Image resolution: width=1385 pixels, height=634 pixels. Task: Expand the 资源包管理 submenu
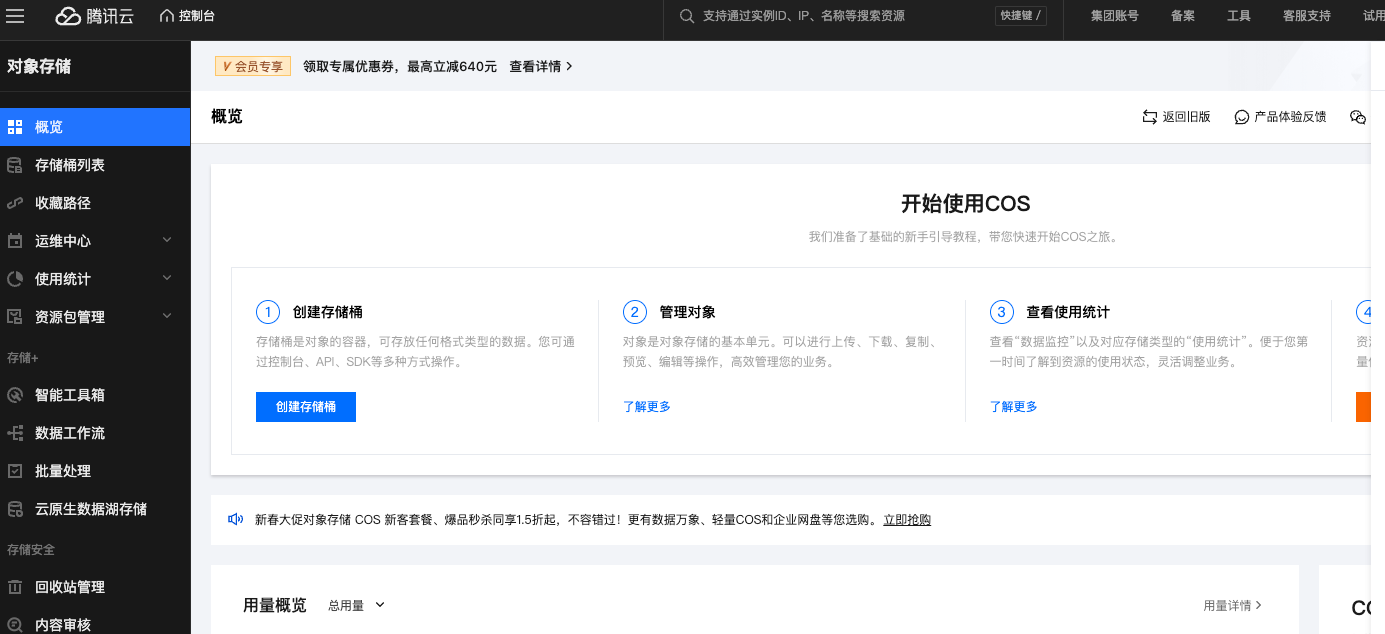[167, 316]
